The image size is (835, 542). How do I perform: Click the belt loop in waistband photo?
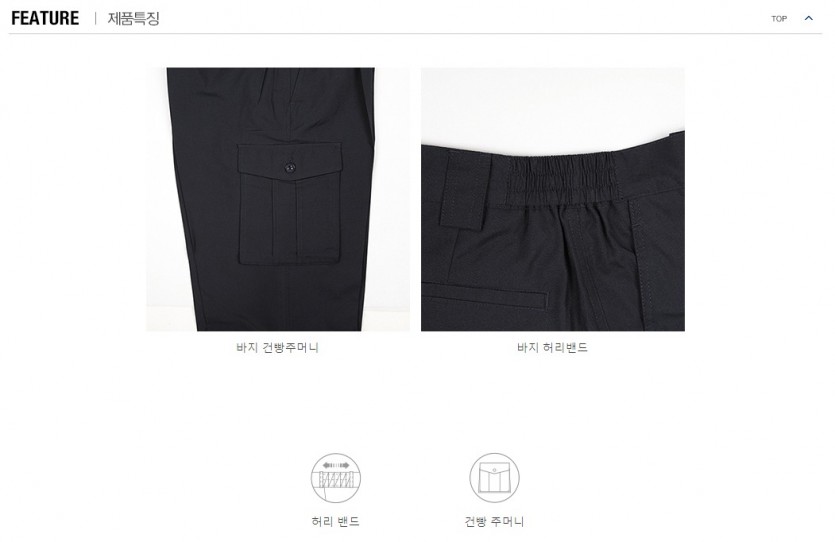point(464,189)
